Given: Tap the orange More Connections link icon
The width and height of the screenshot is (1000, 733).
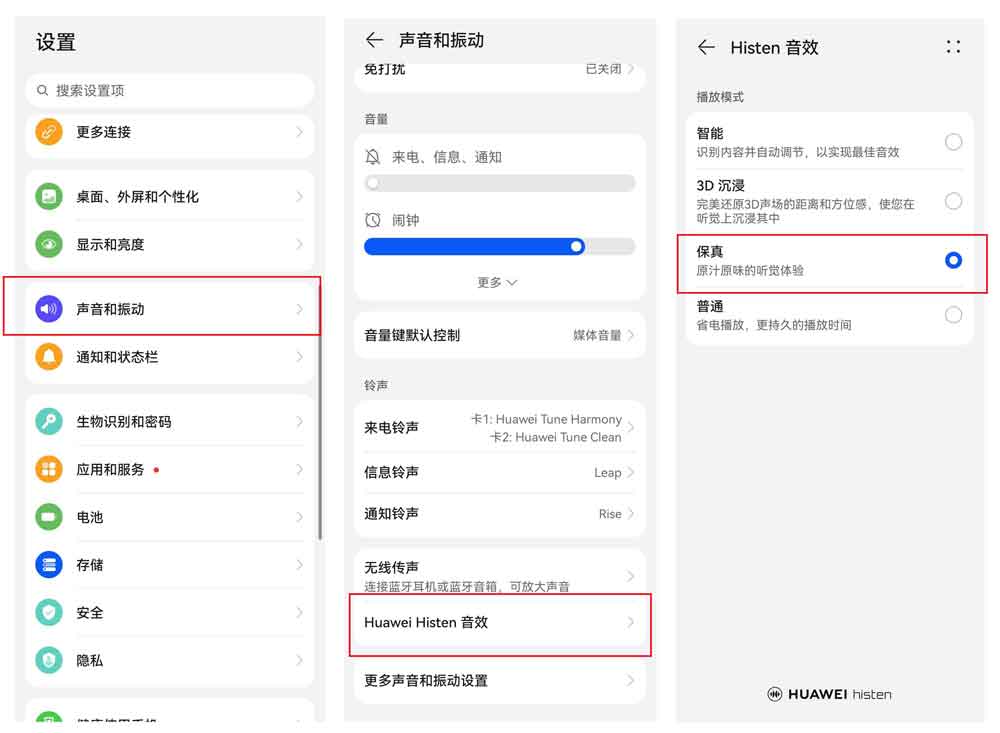Looking at the screenshot, I should pos(49,132).
